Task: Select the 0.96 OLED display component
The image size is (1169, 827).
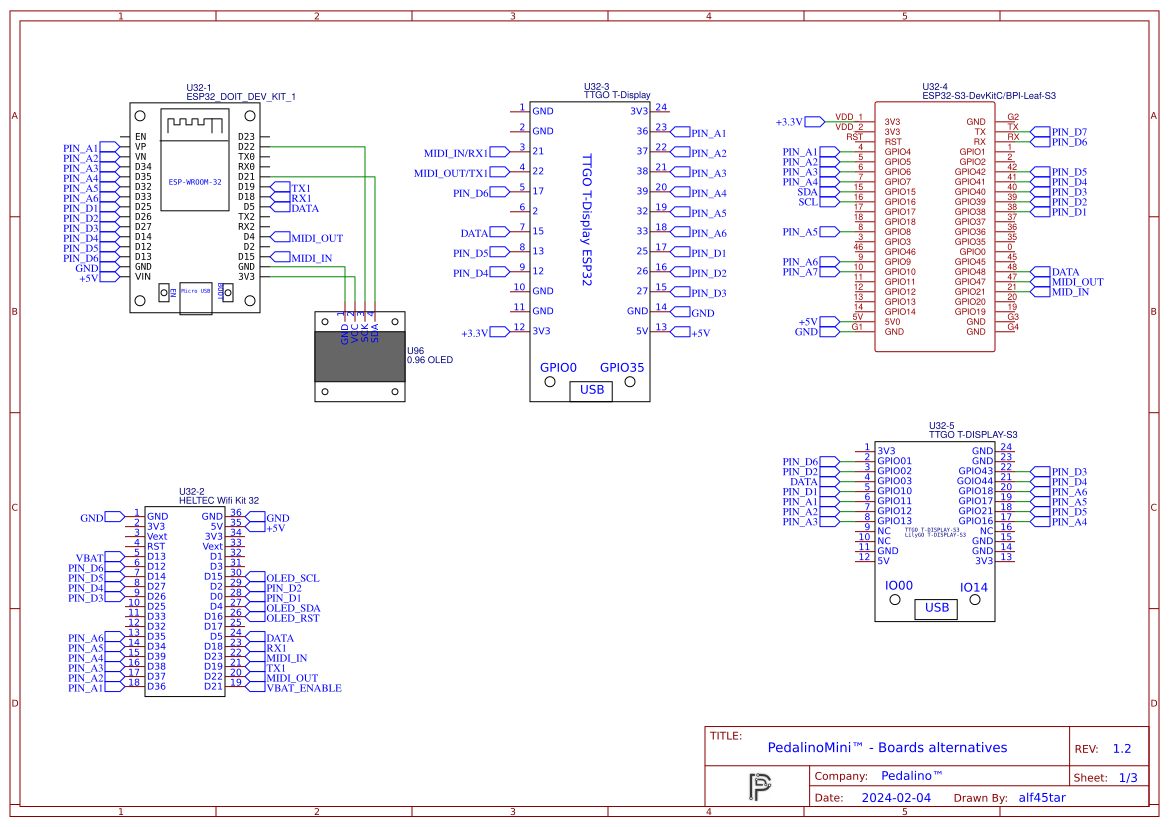Action: (x=358, y=356)
